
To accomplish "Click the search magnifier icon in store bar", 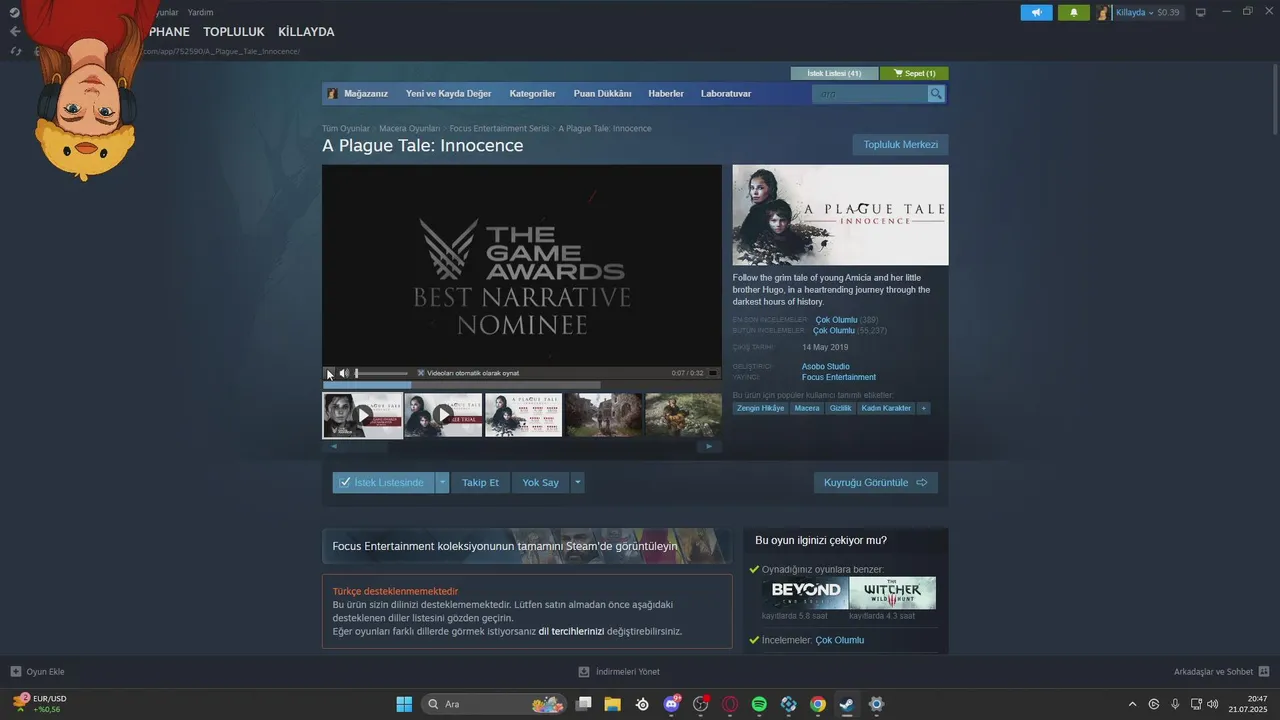I will pyautogui.click(x=936, y=94).
